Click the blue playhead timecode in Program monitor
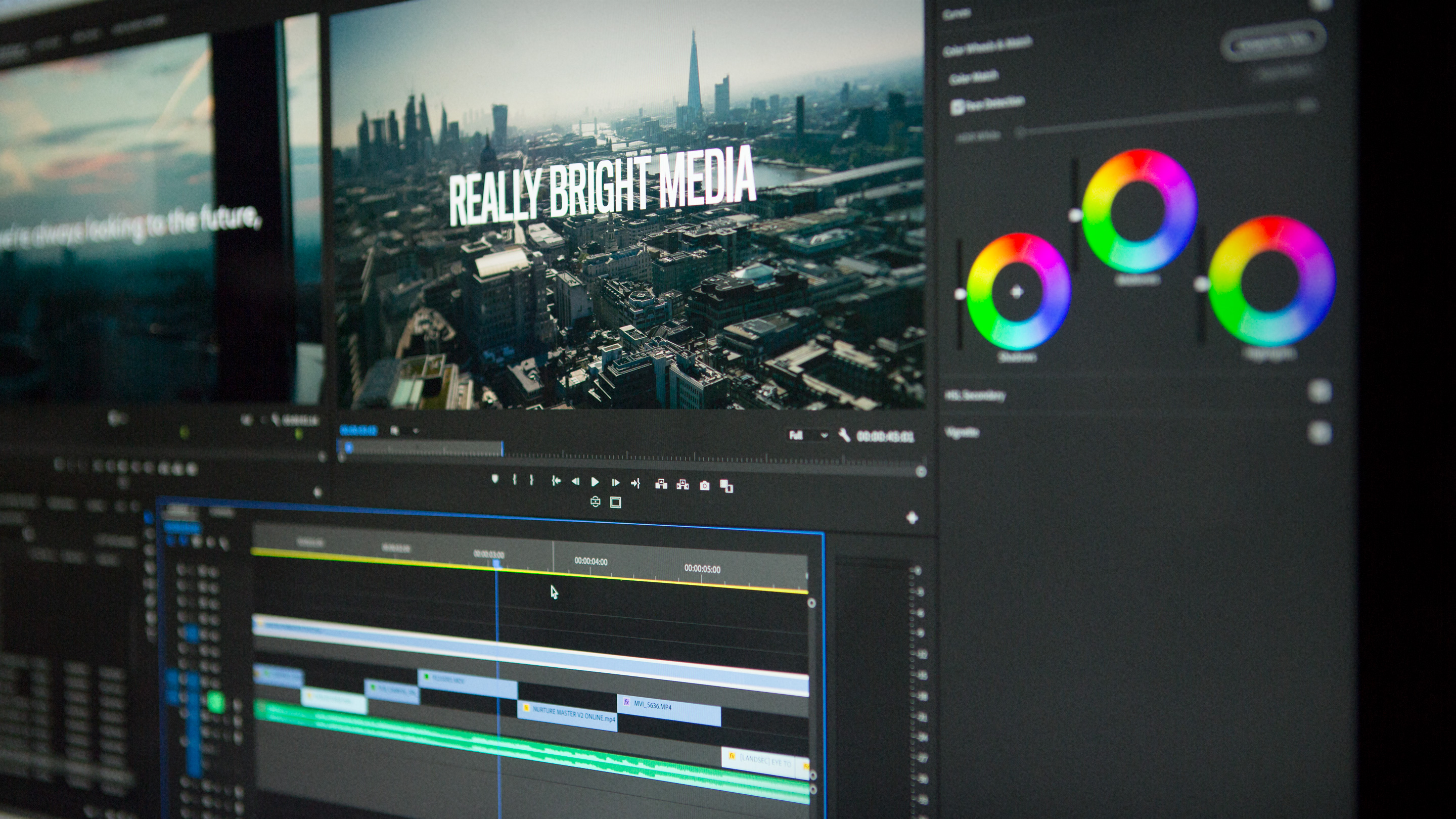Image resolution: width=1456 pixels, height=819 pixels. (x=358, y=431)
